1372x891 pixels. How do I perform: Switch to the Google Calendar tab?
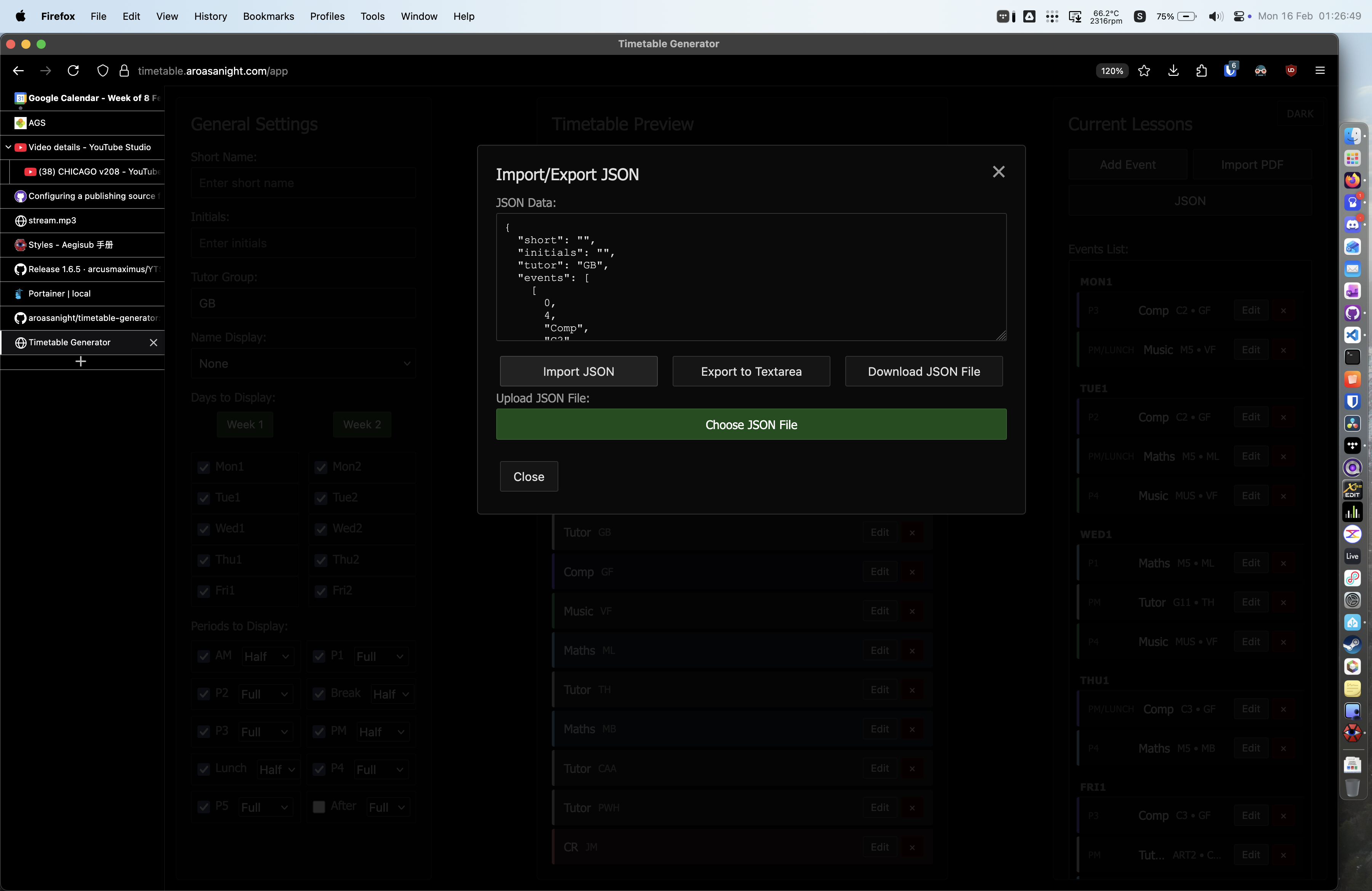click(x=82, y=98)
